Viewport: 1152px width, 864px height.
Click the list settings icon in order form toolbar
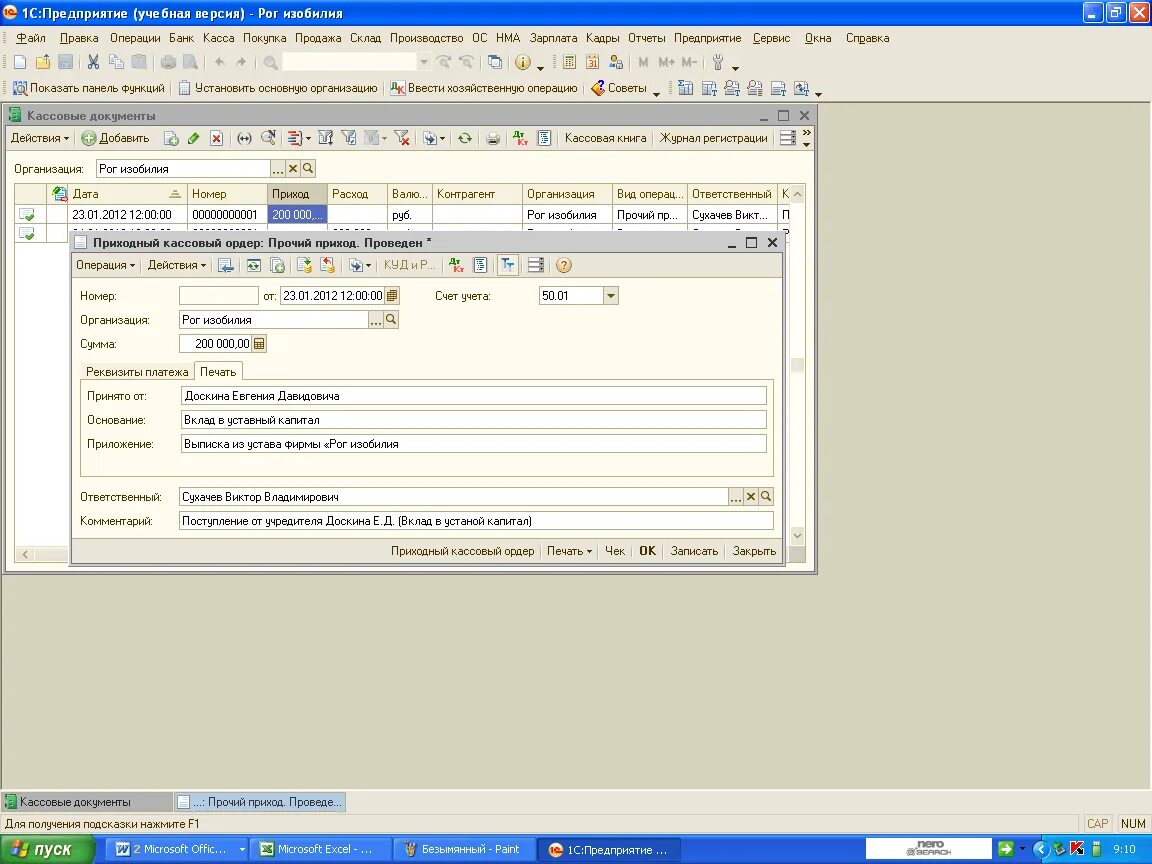536,265
